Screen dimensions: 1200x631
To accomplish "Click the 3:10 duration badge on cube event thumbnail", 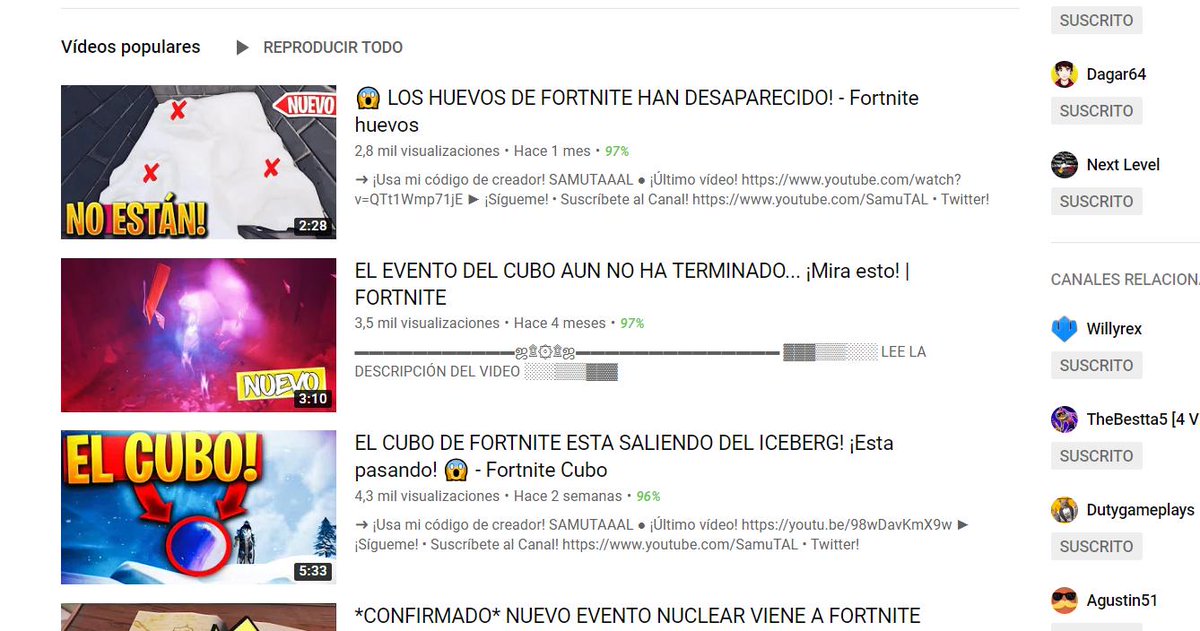I will tap(313, 399).
